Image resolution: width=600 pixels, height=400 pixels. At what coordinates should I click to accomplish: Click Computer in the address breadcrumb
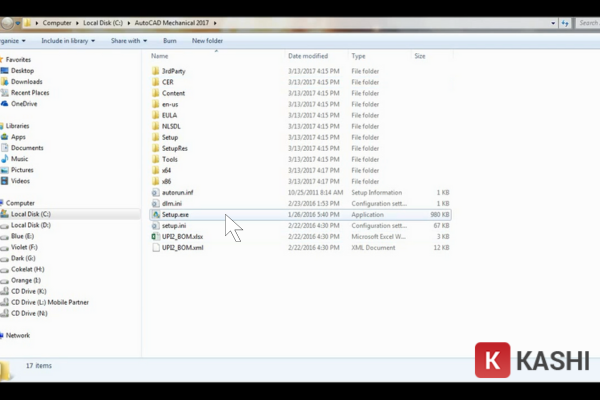click(x=57, y=23)
